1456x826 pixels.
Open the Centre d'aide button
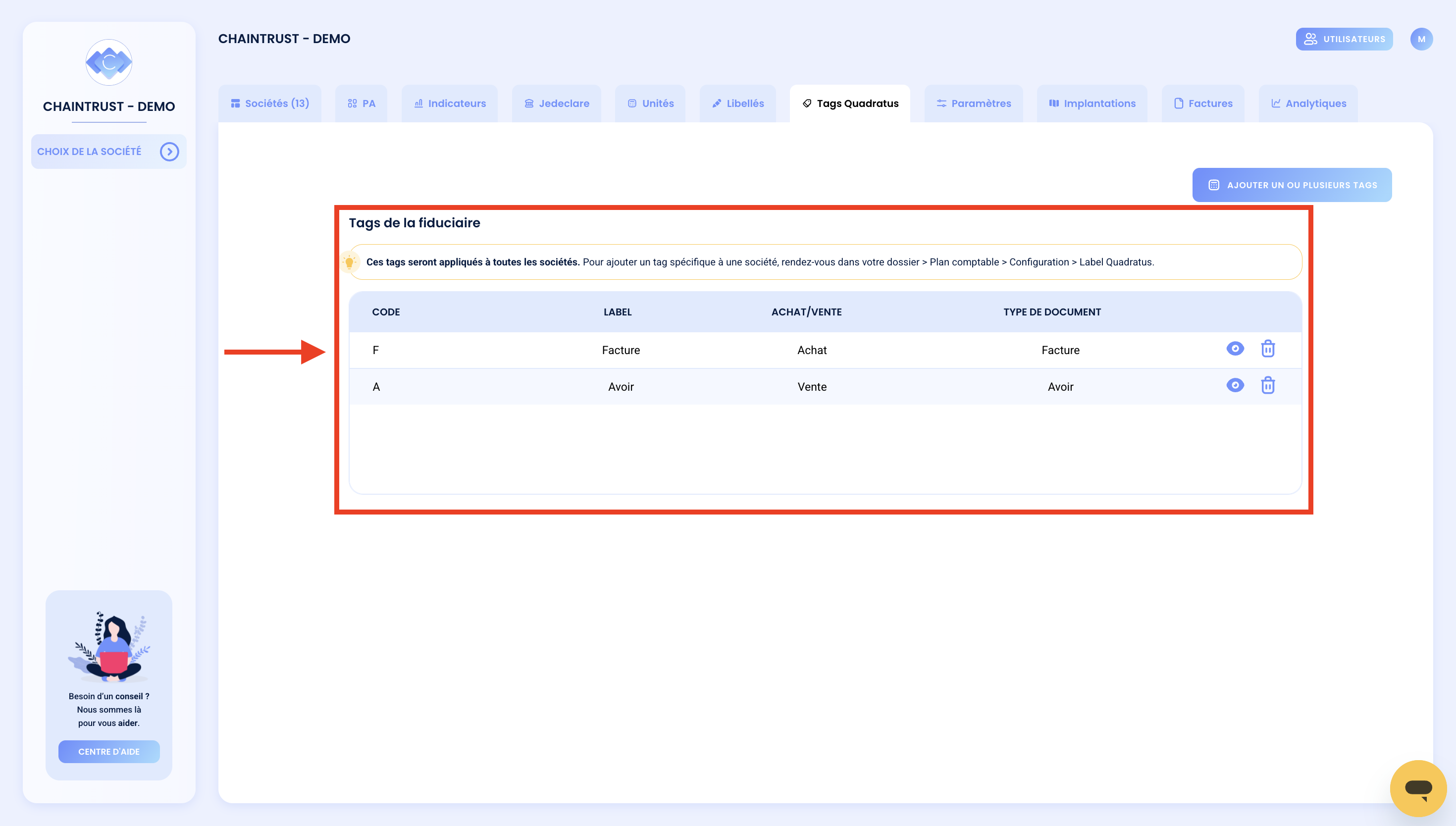(x=109, y=752)
